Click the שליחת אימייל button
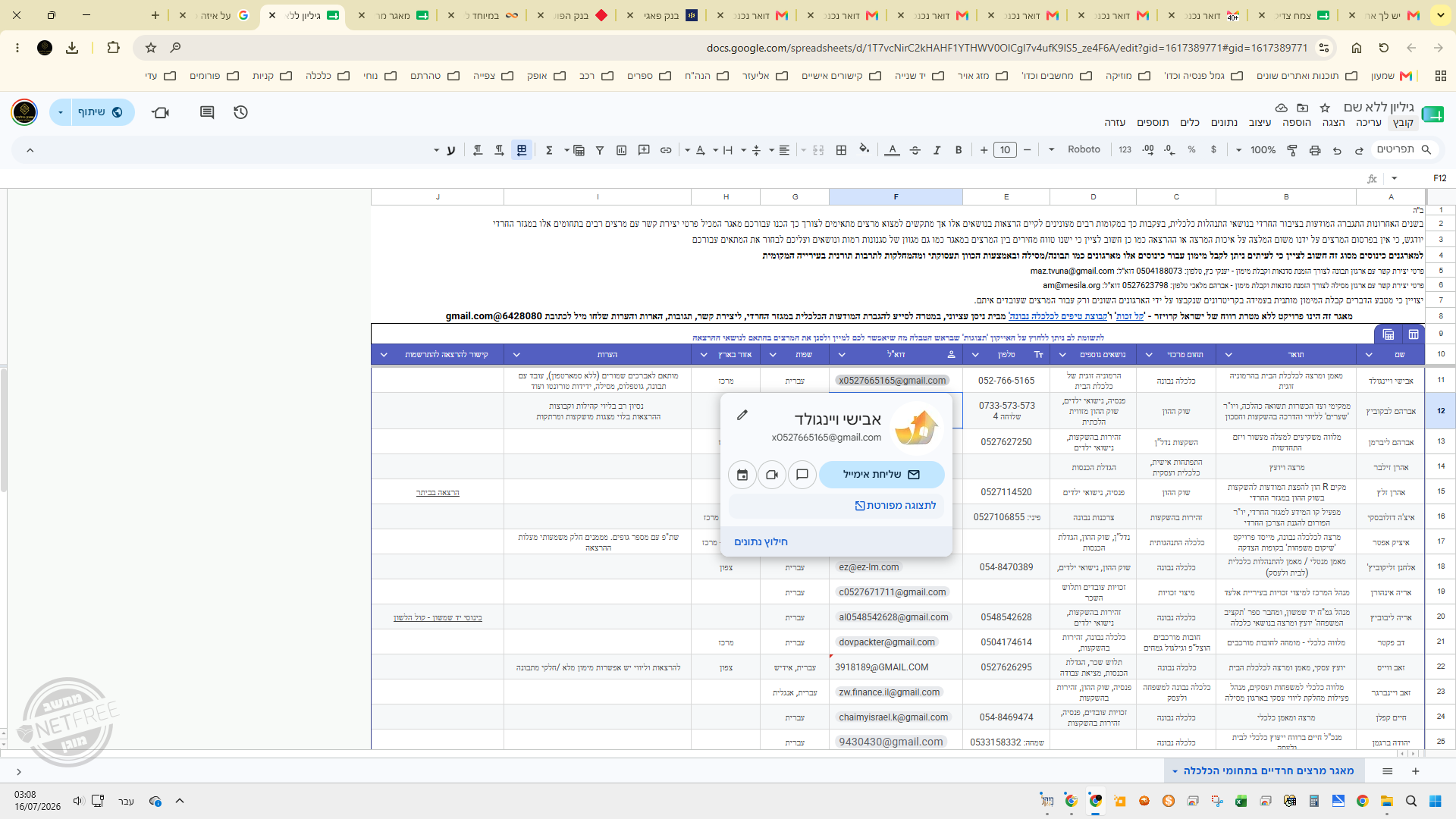The height and width of the screenshot is (819, 1456). (x=882, y=475)
